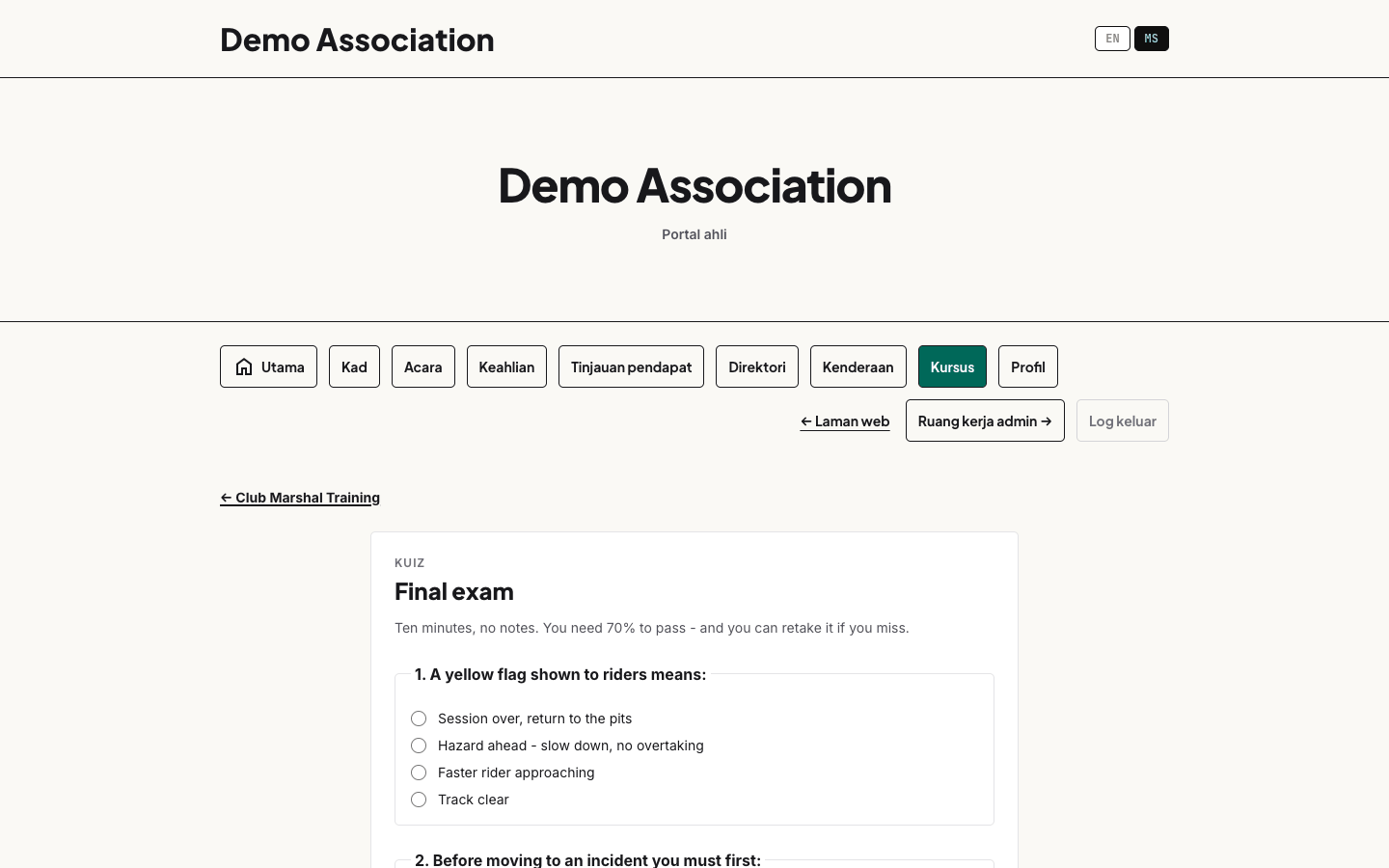Open the Kenderaan tab
Screen dimensions: 1389x868
(858, 366)
